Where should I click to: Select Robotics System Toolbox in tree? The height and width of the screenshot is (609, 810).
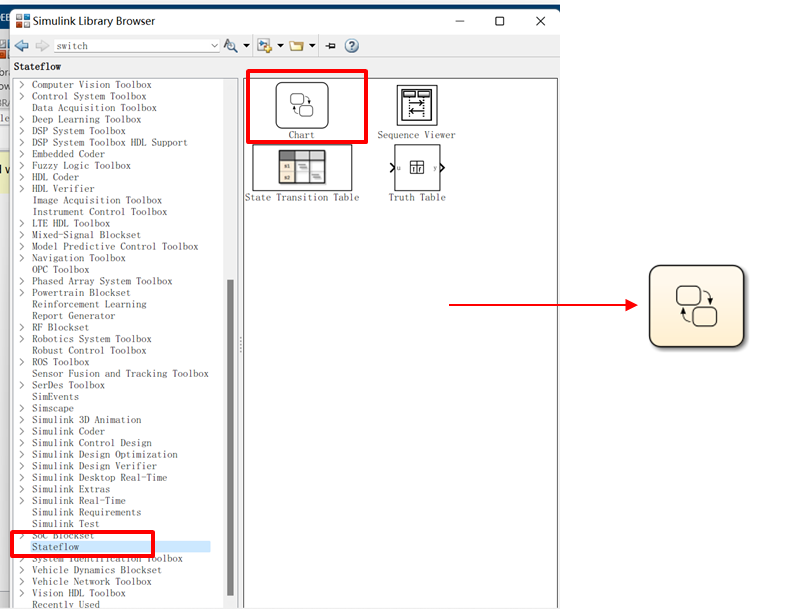(x=91, y=339)
